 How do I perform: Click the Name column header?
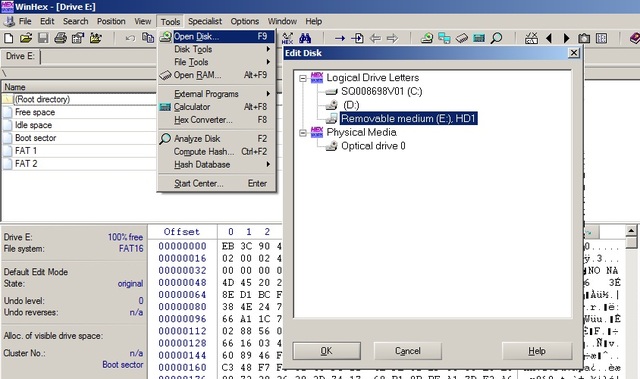[80, 87]
